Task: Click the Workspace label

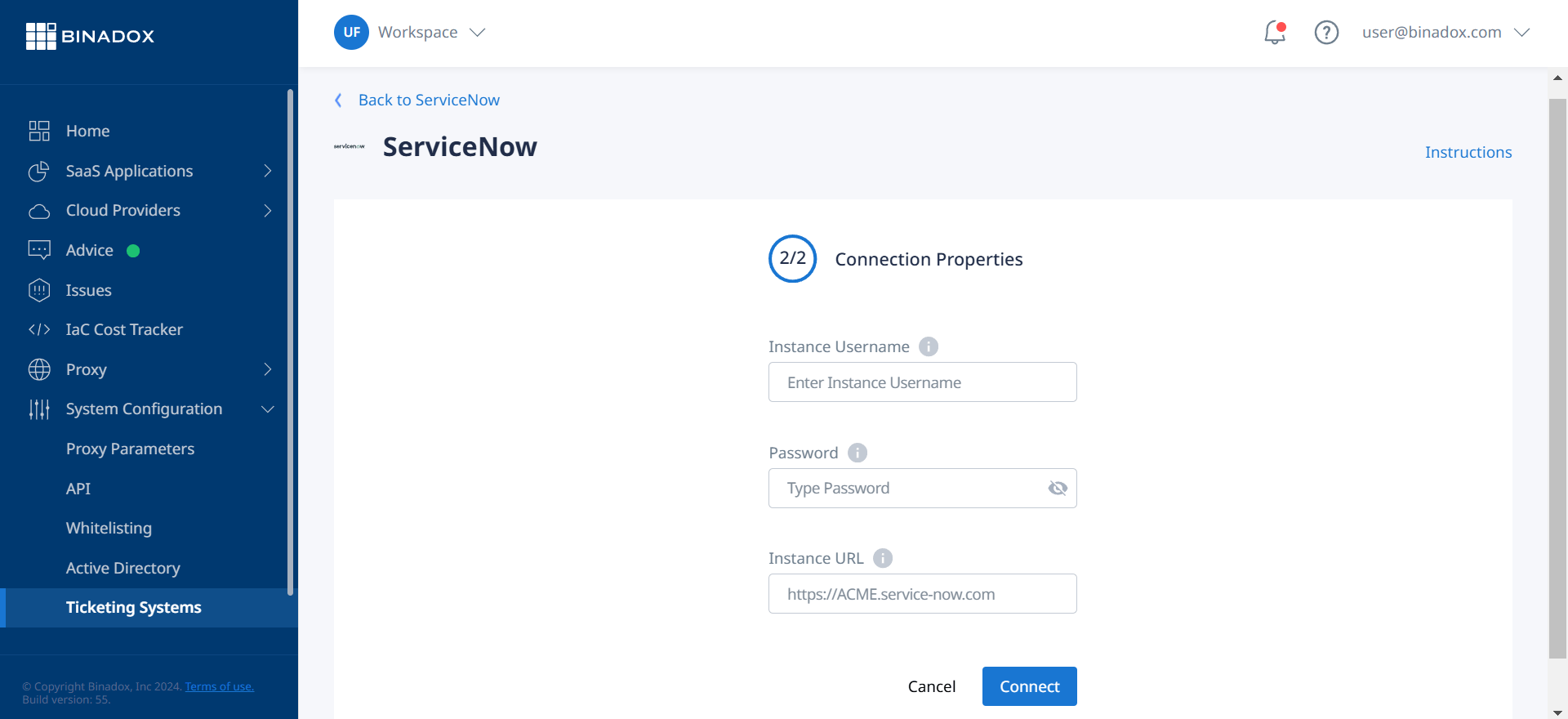Action: (x=417, y=33)
